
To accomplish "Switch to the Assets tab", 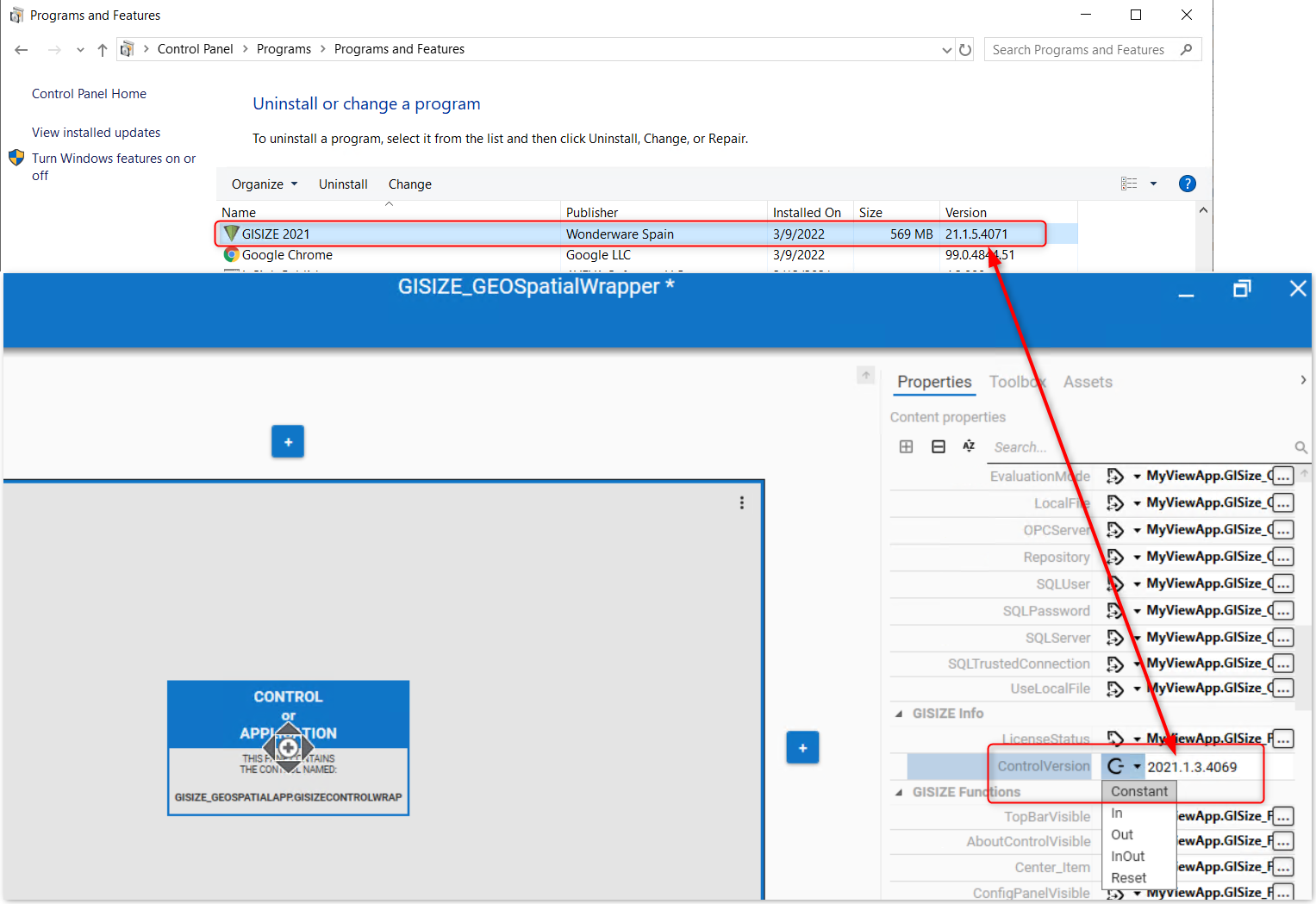I will 1088,382.
